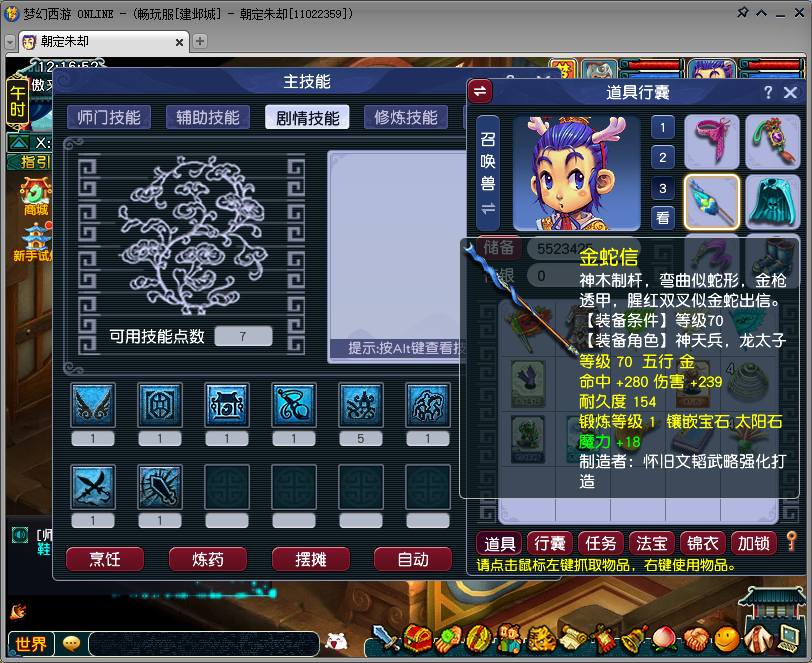This screenshot has width=812, height=663.
Task: Open the yellow smiley emote icon
Action: pyautogui.click(x=727, y=639)
